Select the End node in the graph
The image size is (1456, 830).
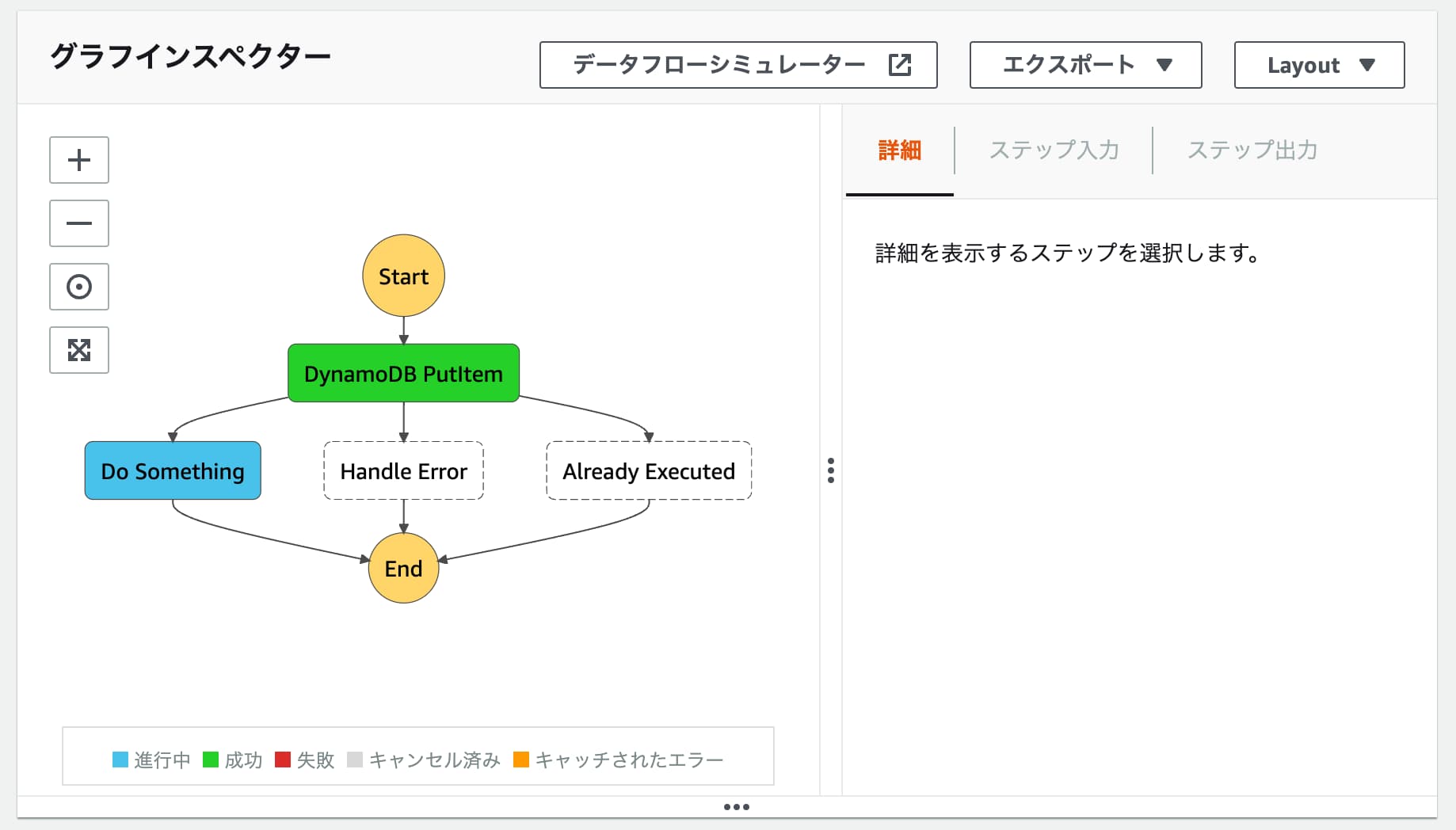pos(403,568)
